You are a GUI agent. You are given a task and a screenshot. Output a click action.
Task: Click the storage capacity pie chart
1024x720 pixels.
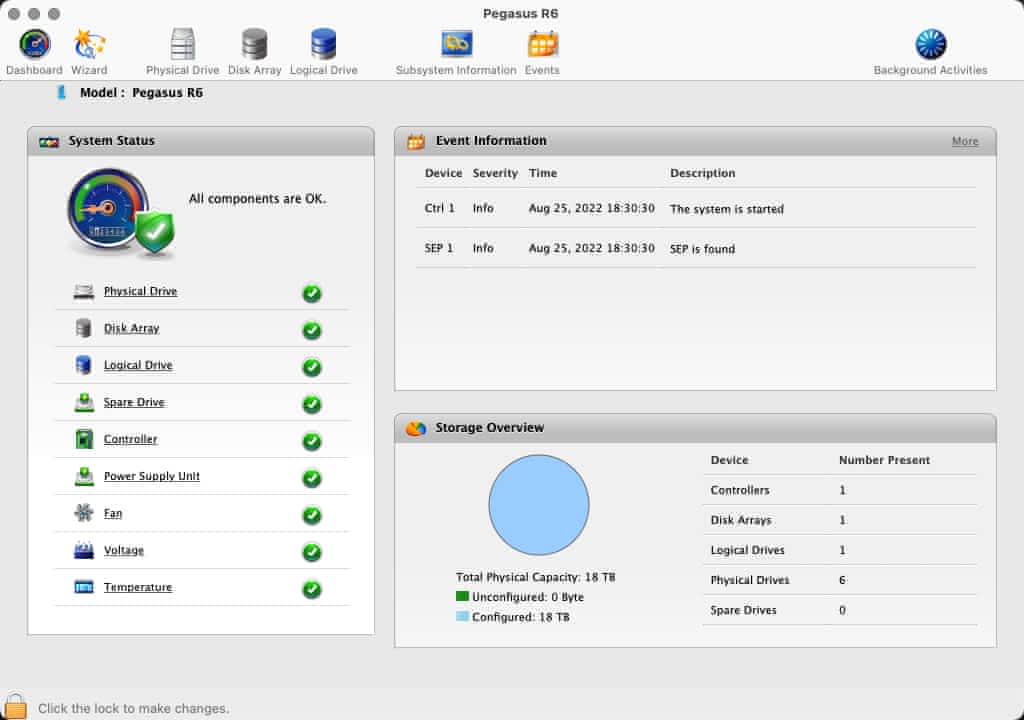[538, 505]
